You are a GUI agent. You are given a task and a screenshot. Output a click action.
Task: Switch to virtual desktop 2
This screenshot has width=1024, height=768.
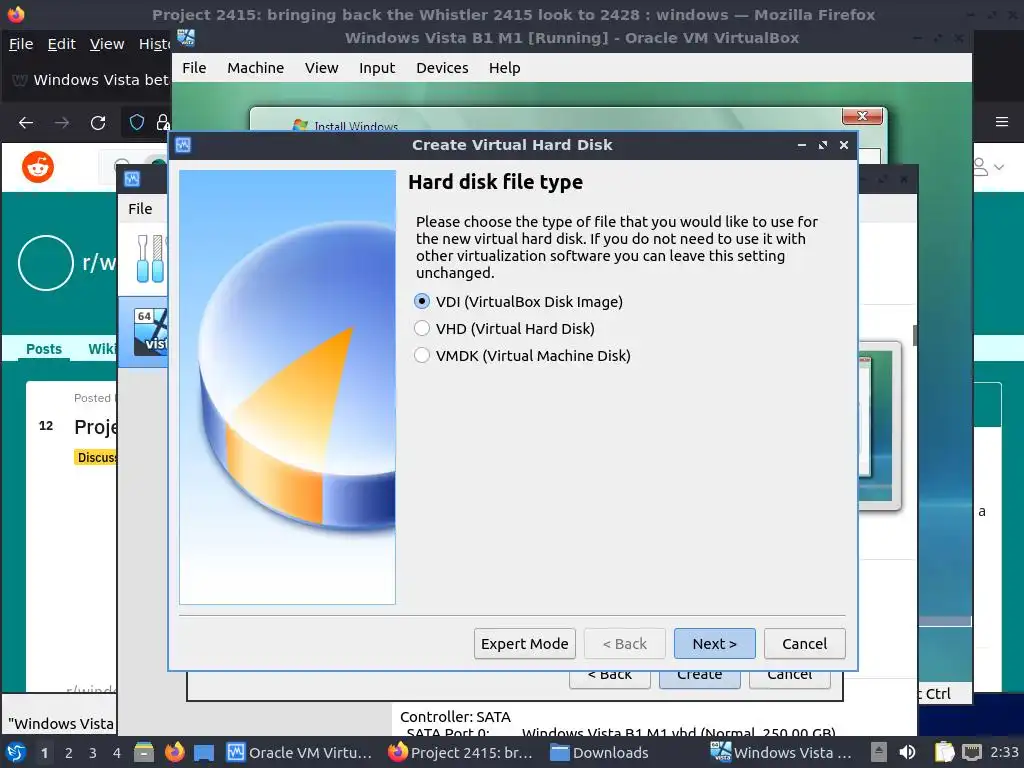click(69, 753)
